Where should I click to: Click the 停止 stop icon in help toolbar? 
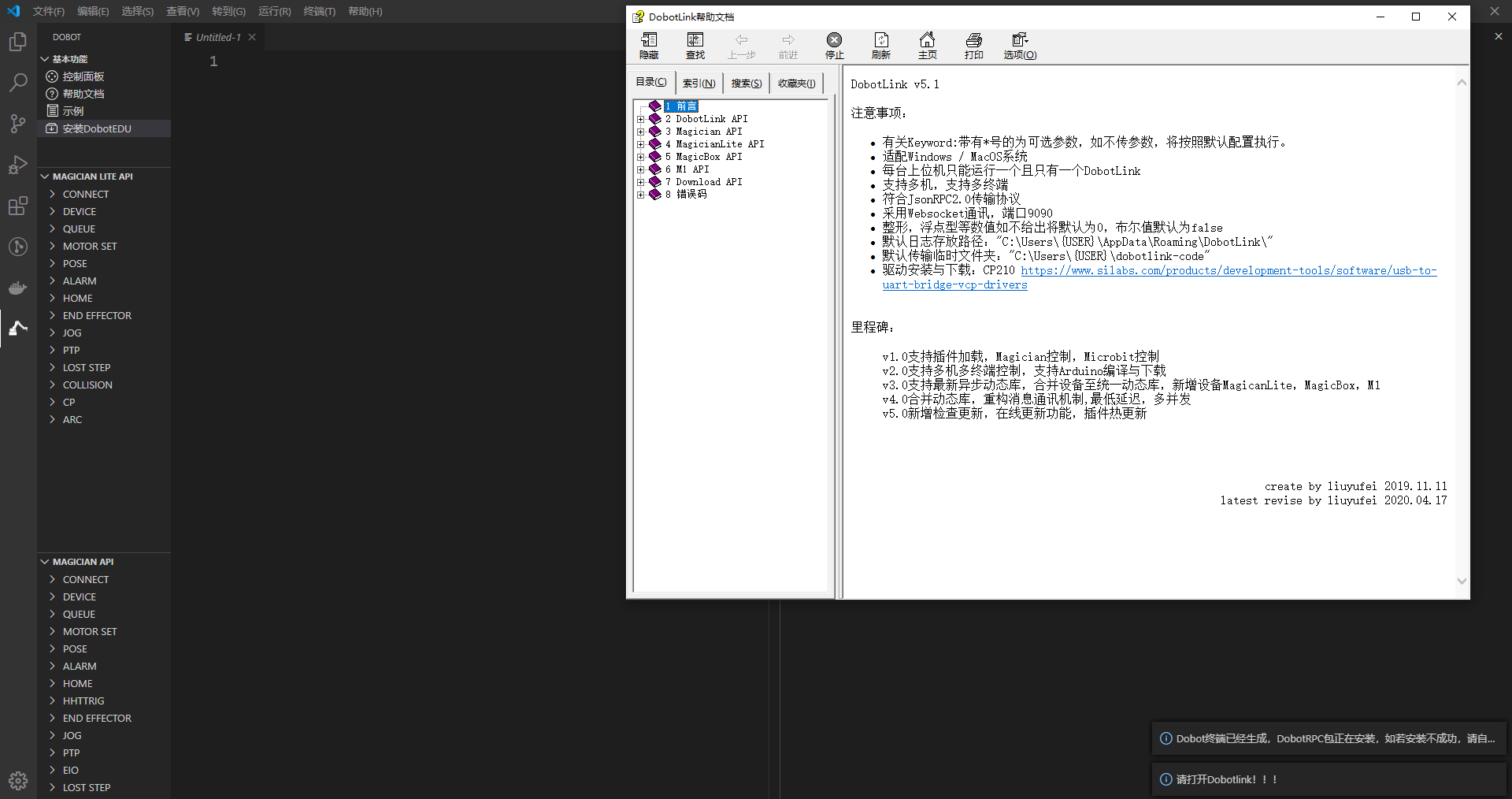[x=835, y=46]
